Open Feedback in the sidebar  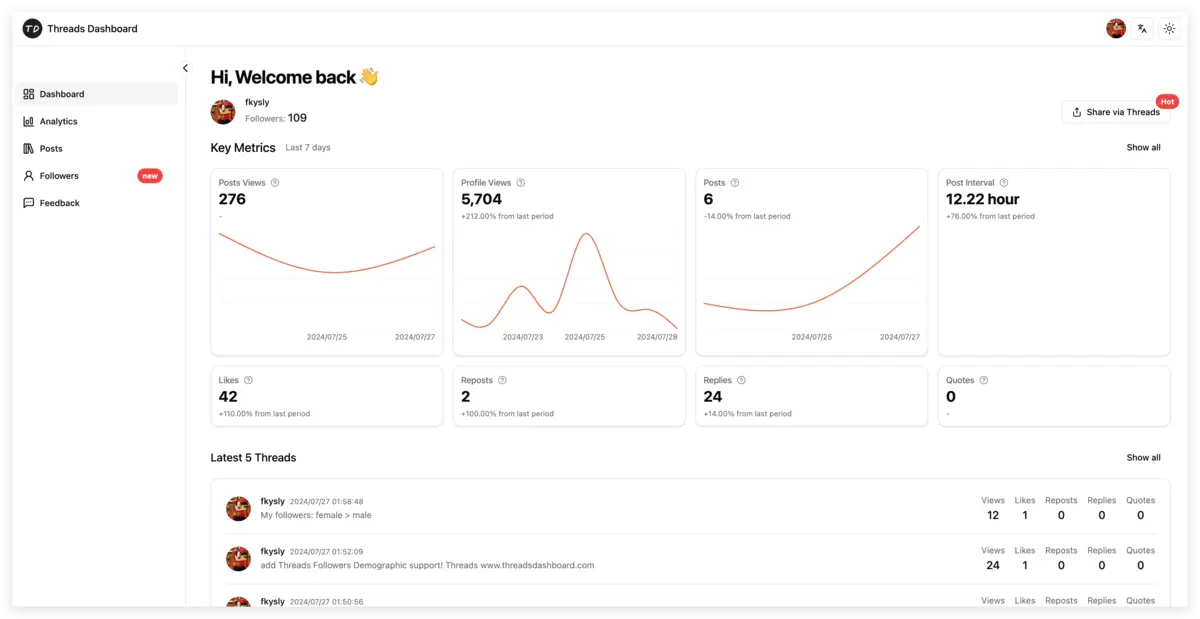98,203
